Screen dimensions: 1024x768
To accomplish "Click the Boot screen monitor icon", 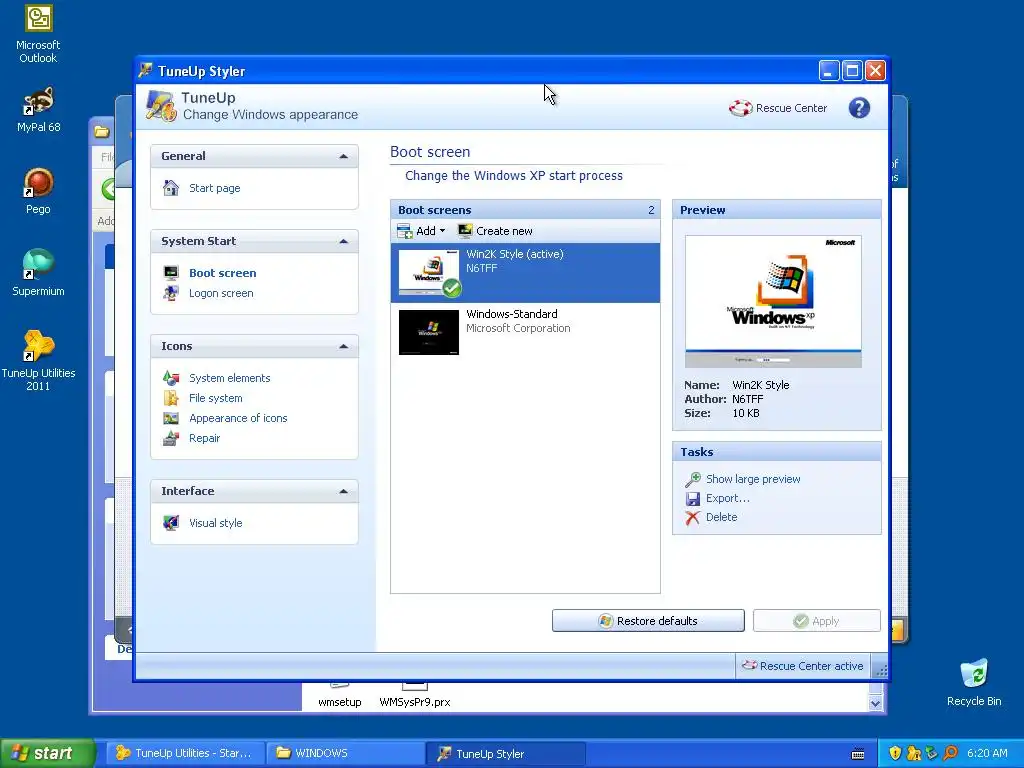I will coord(171,273).
